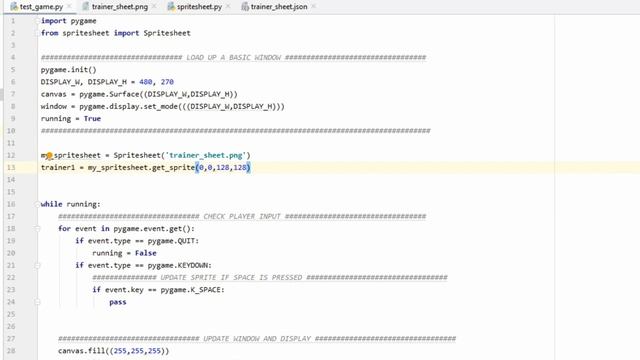Click the image file icon on trainer_sheet.png tab
The width and height of the screenshot is (640, 360).
pyautogui.click(x=86, y=7)
